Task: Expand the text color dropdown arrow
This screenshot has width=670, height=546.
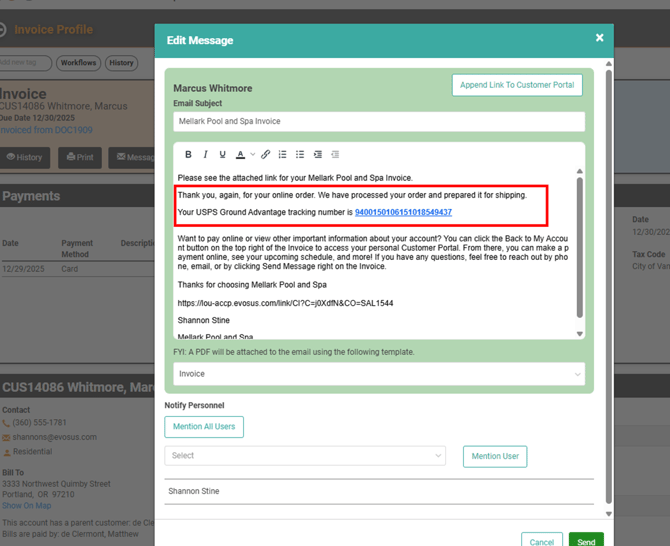Action: (x=252, y=155)
